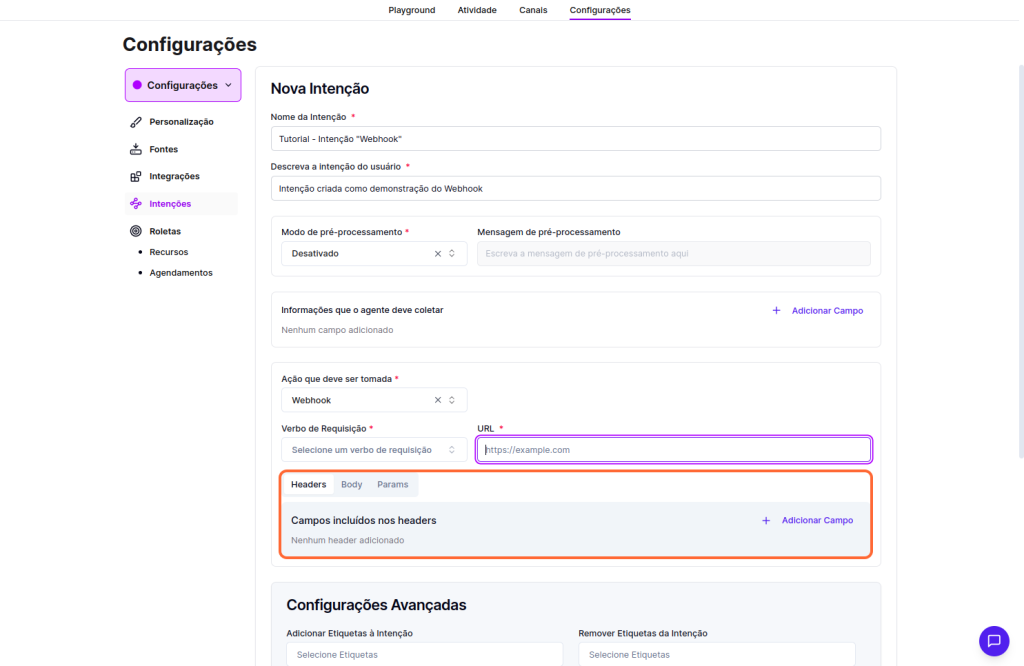Clear the Webhook action selection
This screenshot has height=666, width=1024.
[x=437, y=400]
